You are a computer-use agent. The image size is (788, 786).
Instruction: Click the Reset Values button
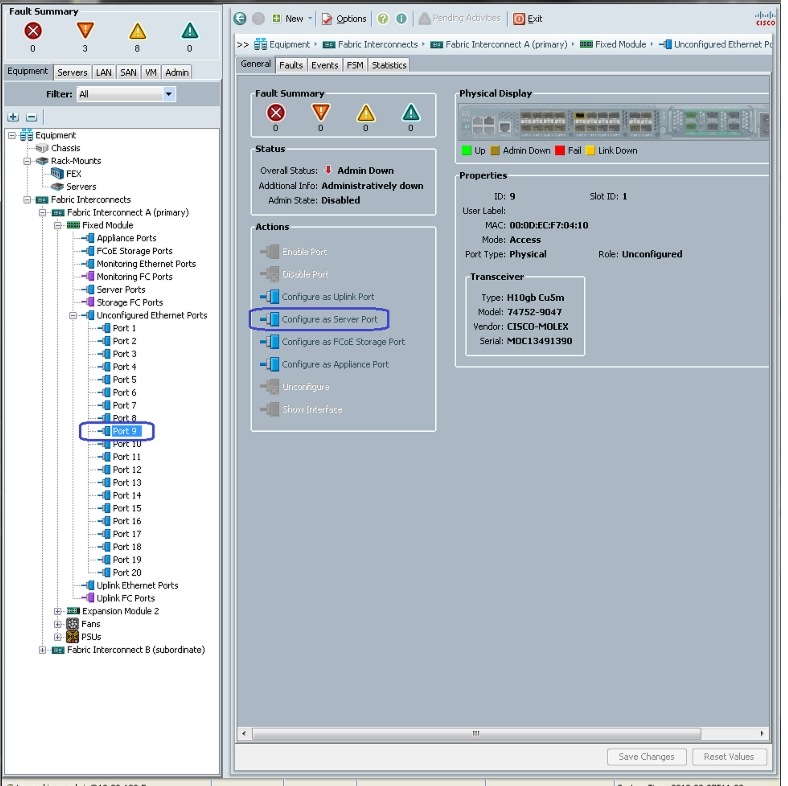(729, 756)
